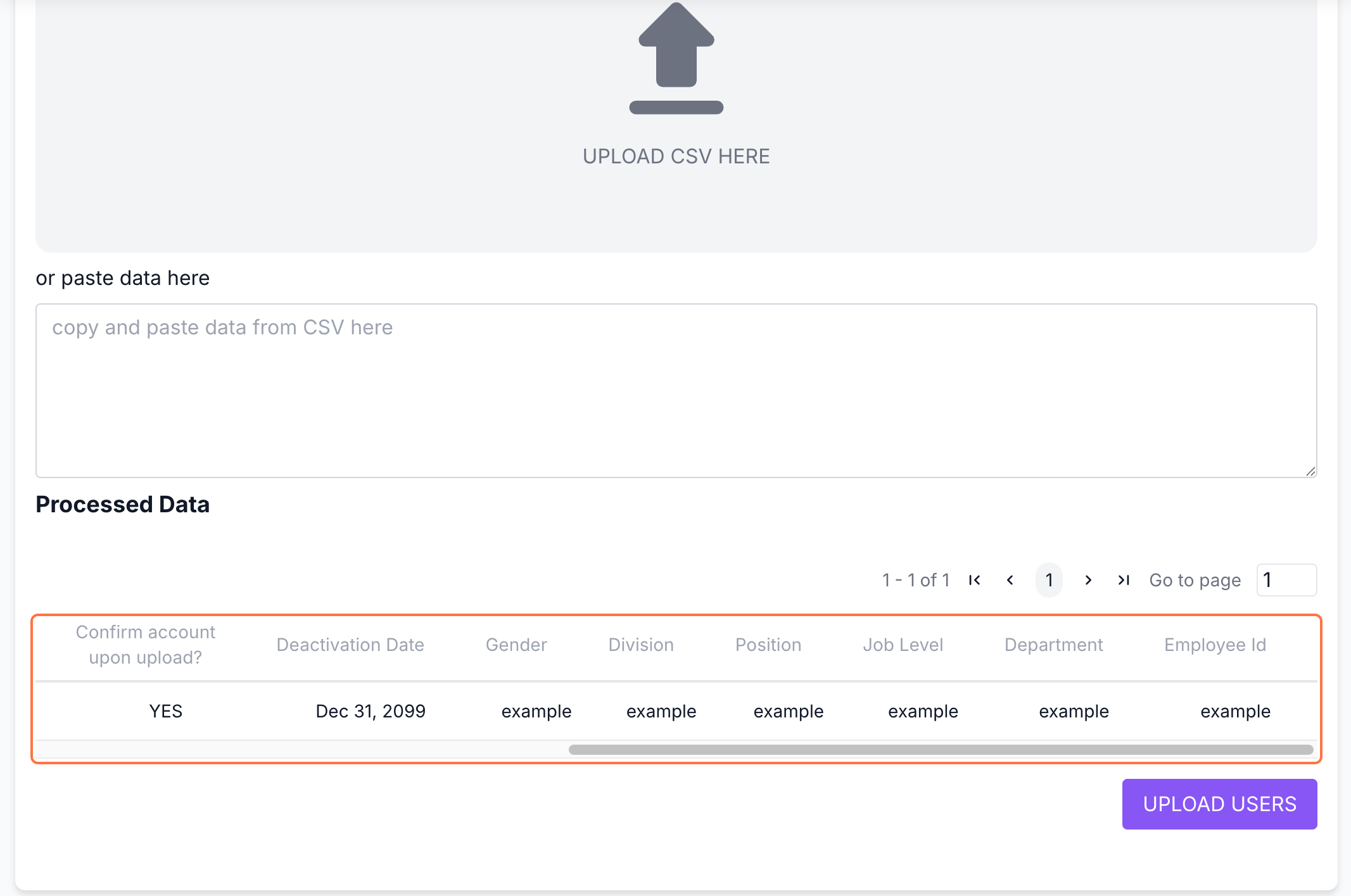Screen dimensions: 1351x896
Task: Click the Deactivation Date column header
Action: tap(350, 645)
